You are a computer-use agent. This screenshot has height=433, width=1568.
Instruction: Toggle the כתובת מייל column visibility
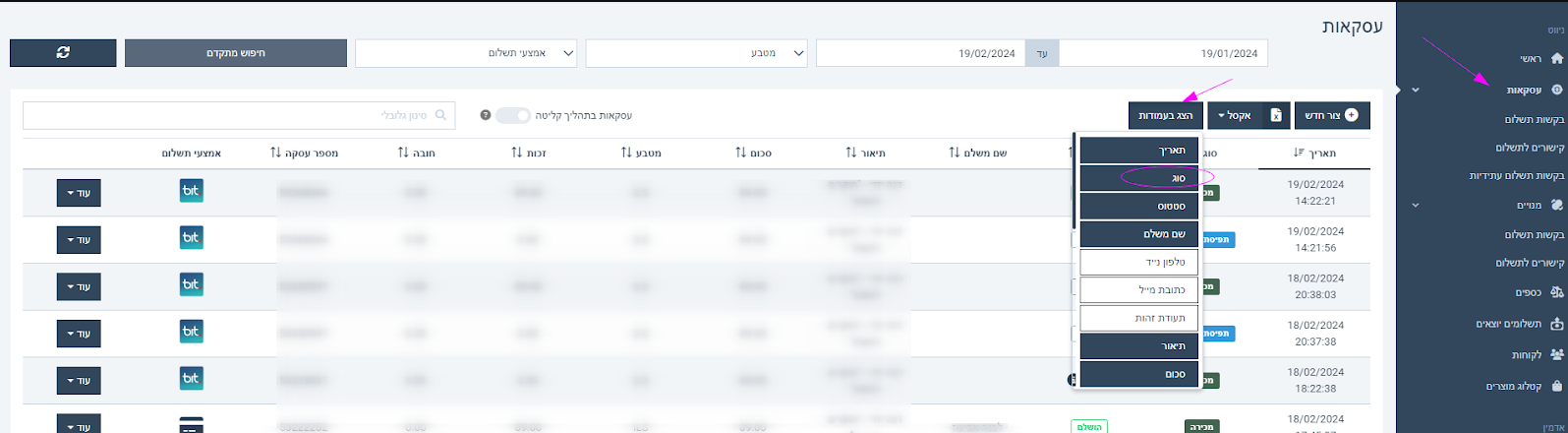[1138, 290]
